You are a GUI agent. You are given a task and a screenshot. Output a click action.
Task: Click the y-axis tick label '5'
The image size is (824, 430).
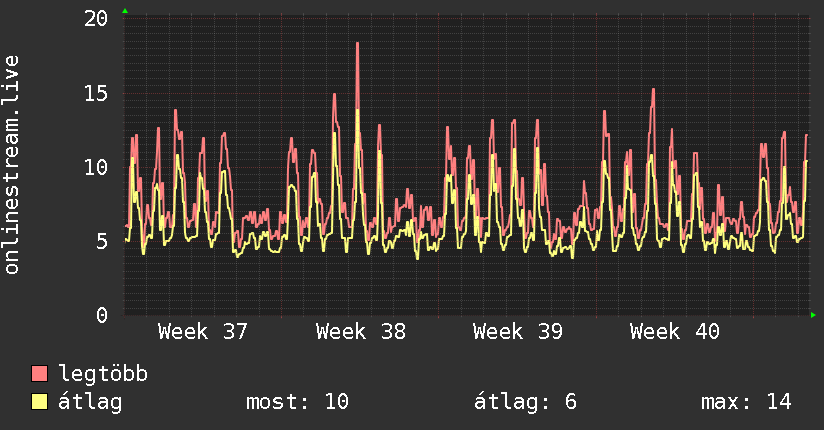click(x=102, y=242)
